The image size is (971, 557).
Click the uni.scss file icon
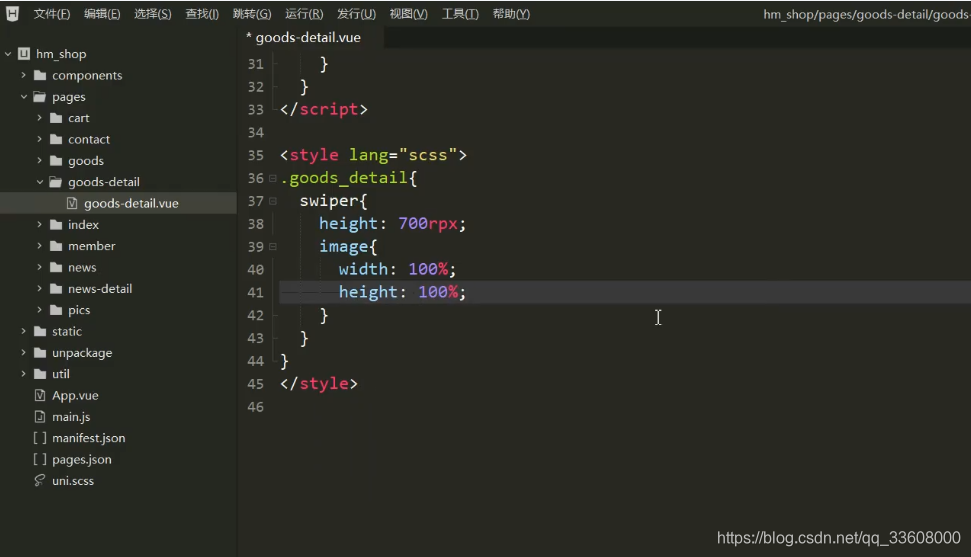[40, 480]
